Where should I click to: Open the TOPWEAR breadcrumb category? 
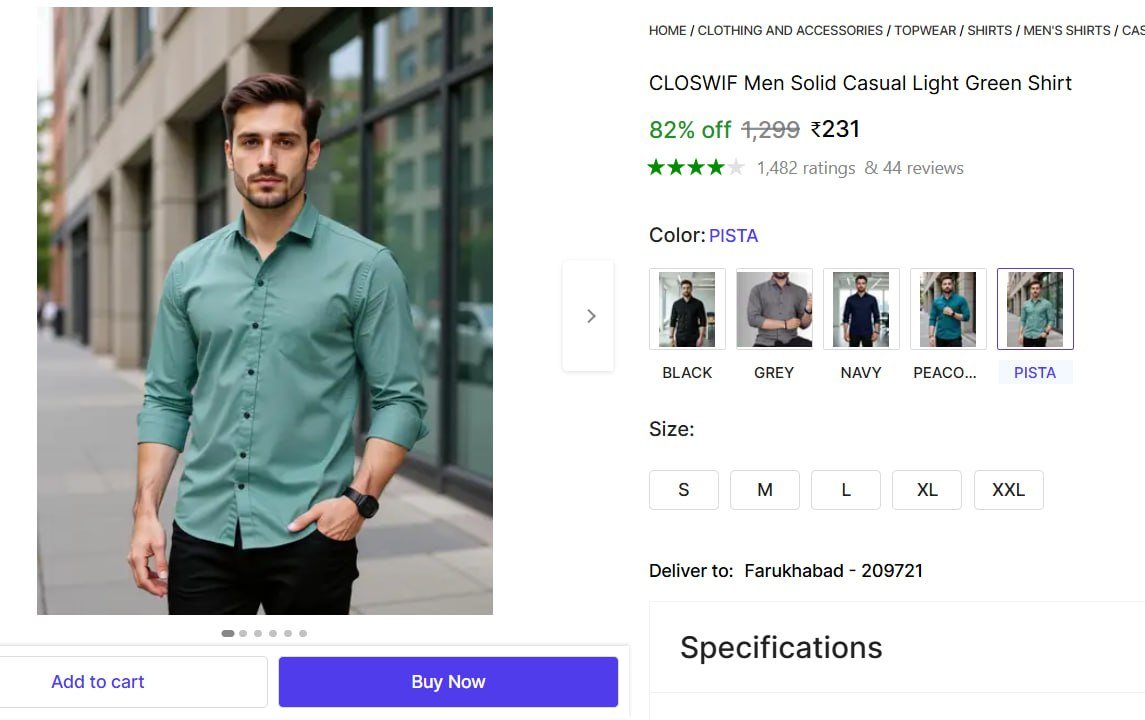(x=925, y=31)
